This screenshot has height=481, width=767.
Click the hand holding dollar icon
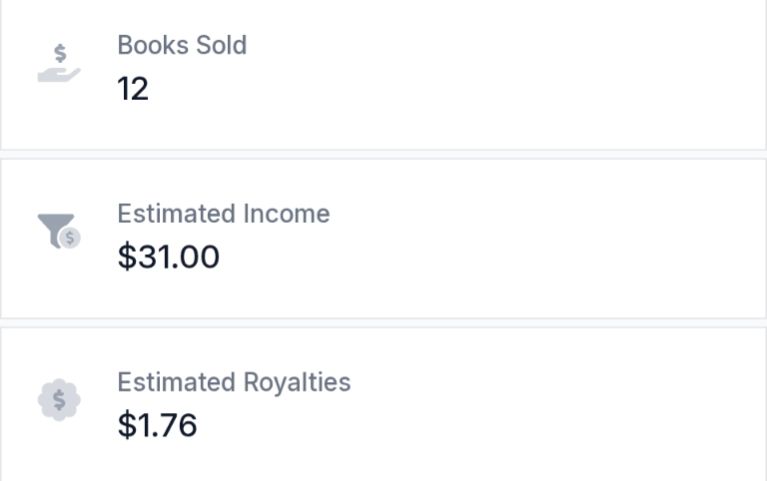(x=59, y=63)
